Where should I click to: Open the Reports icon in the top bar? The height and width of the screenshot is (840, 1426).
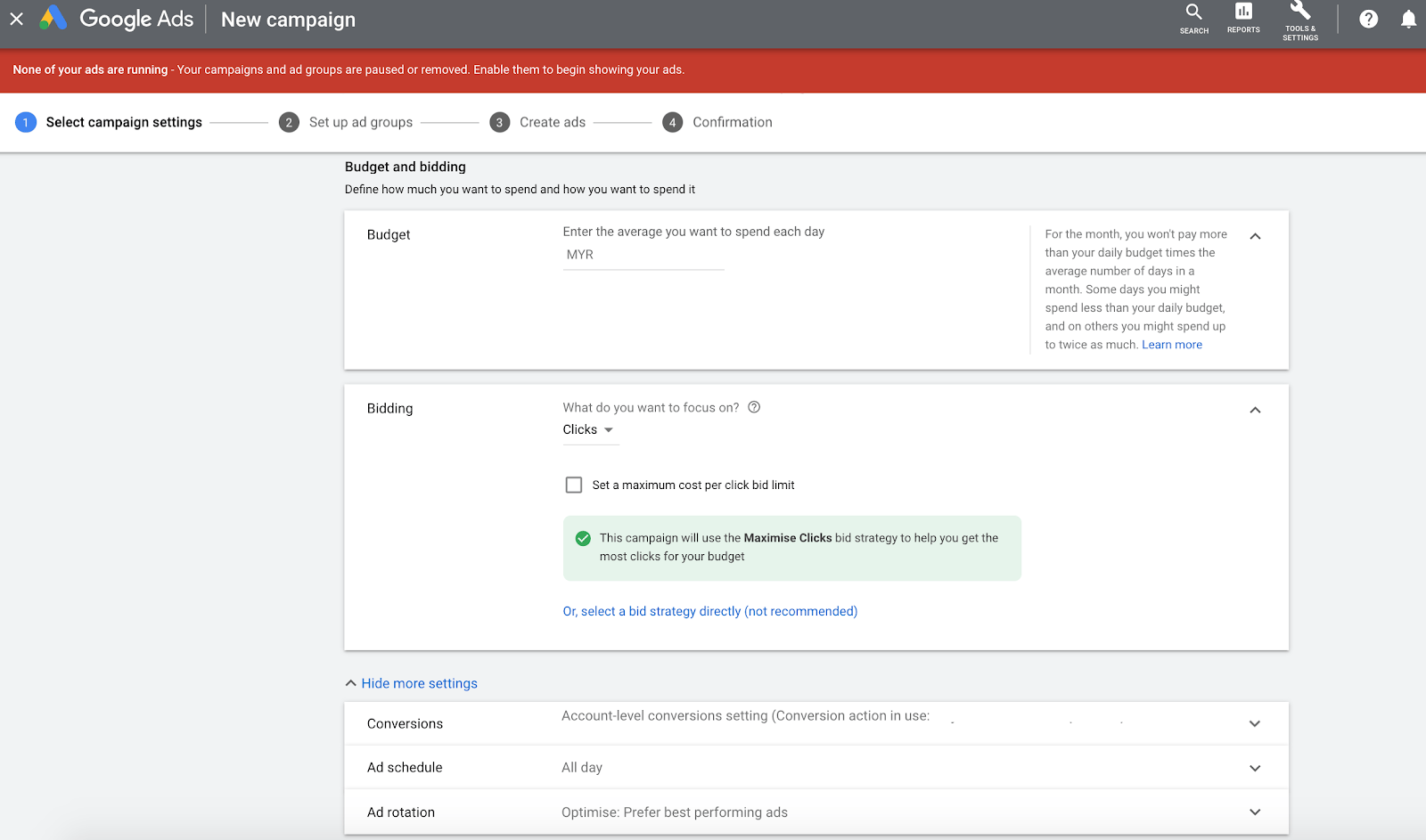pyautogui.click(x=1242, y=18)
